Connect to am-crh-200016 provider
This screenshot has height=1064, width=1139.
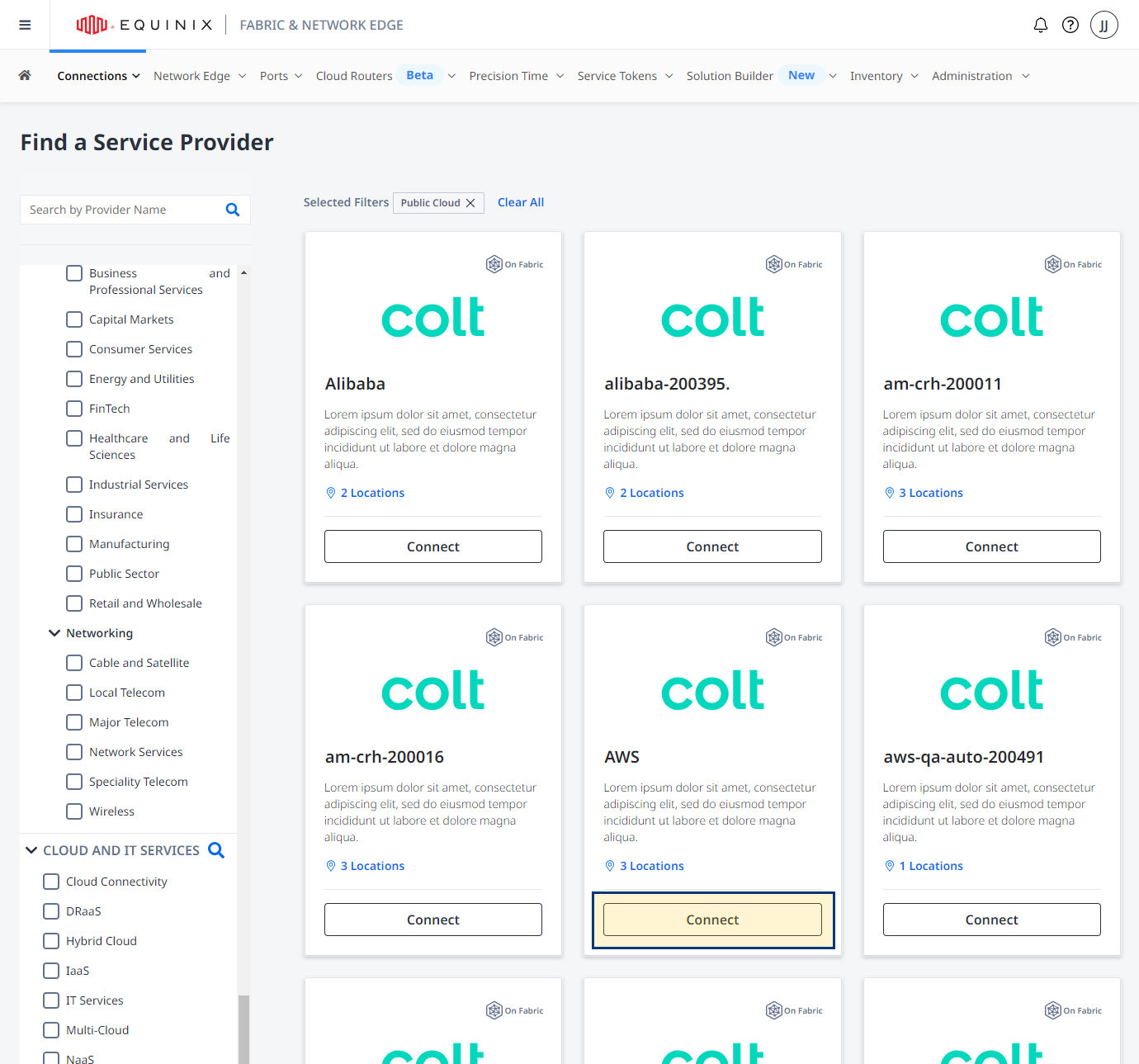(x=433, y=920)
